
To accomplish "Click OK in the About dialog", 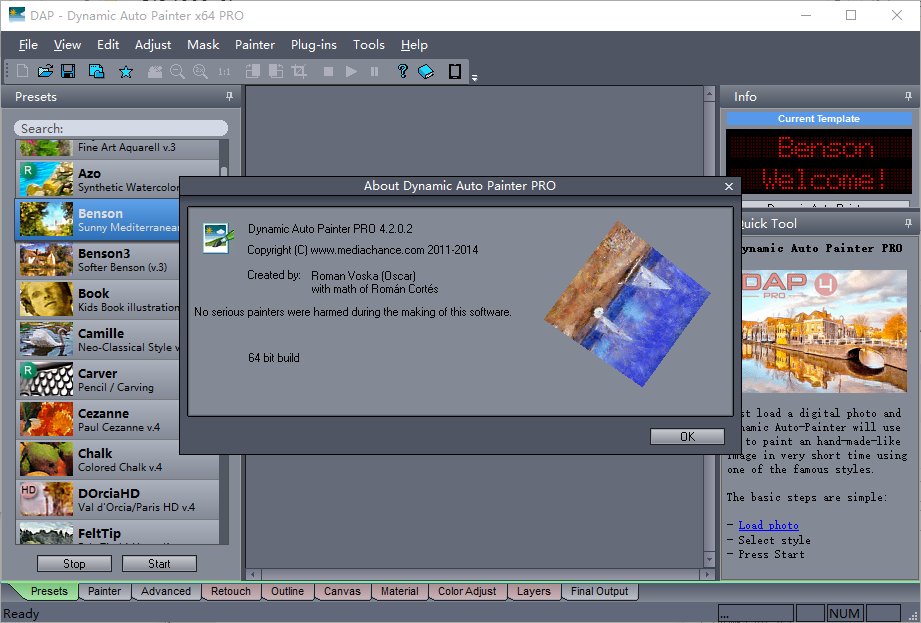I will click(x=687, y=437).
